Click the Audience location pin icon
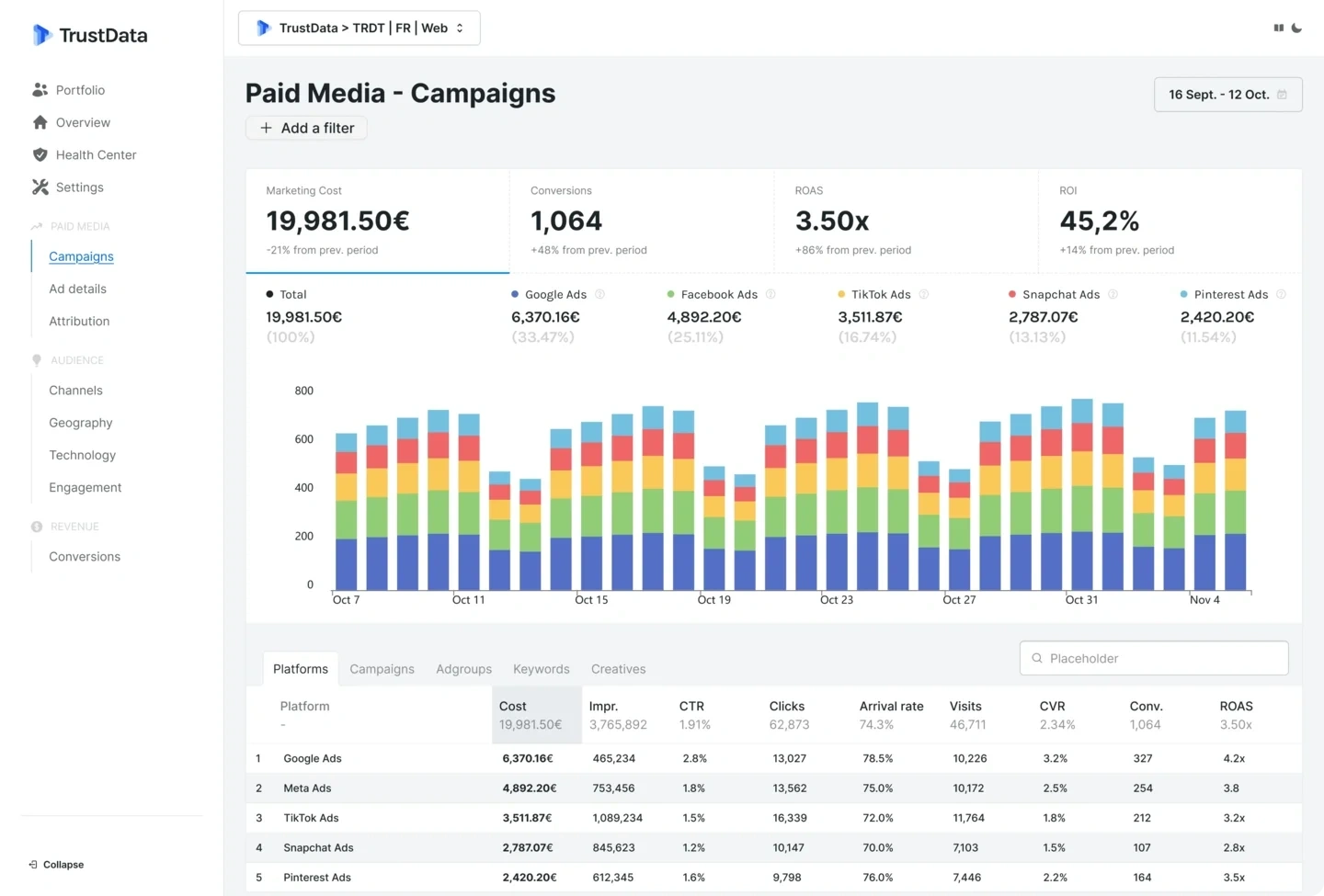This screenshot has width=1324, height=896. 38,359
